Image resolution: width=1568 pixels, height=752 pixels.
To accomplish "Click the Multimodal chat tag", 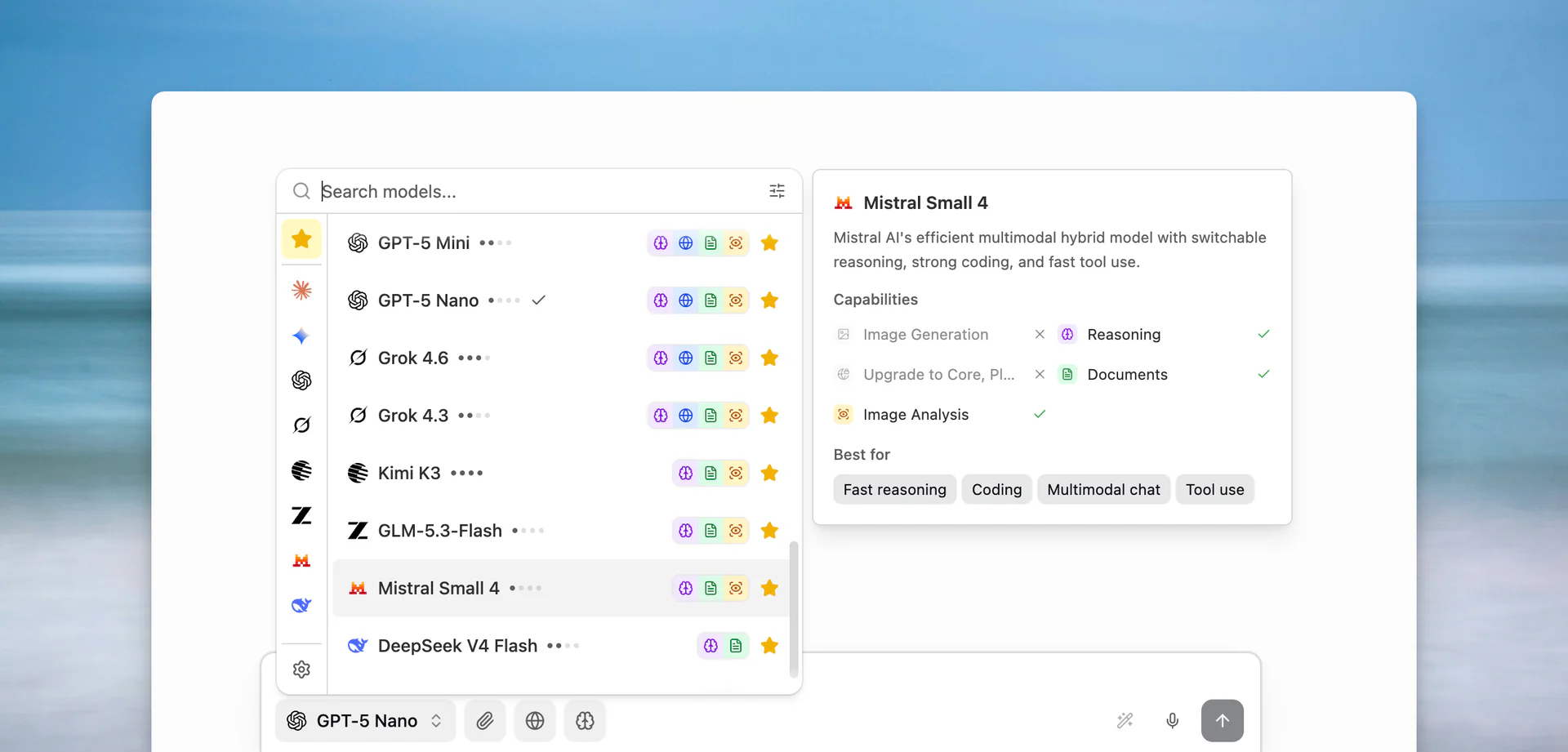I will point(1103,489).
